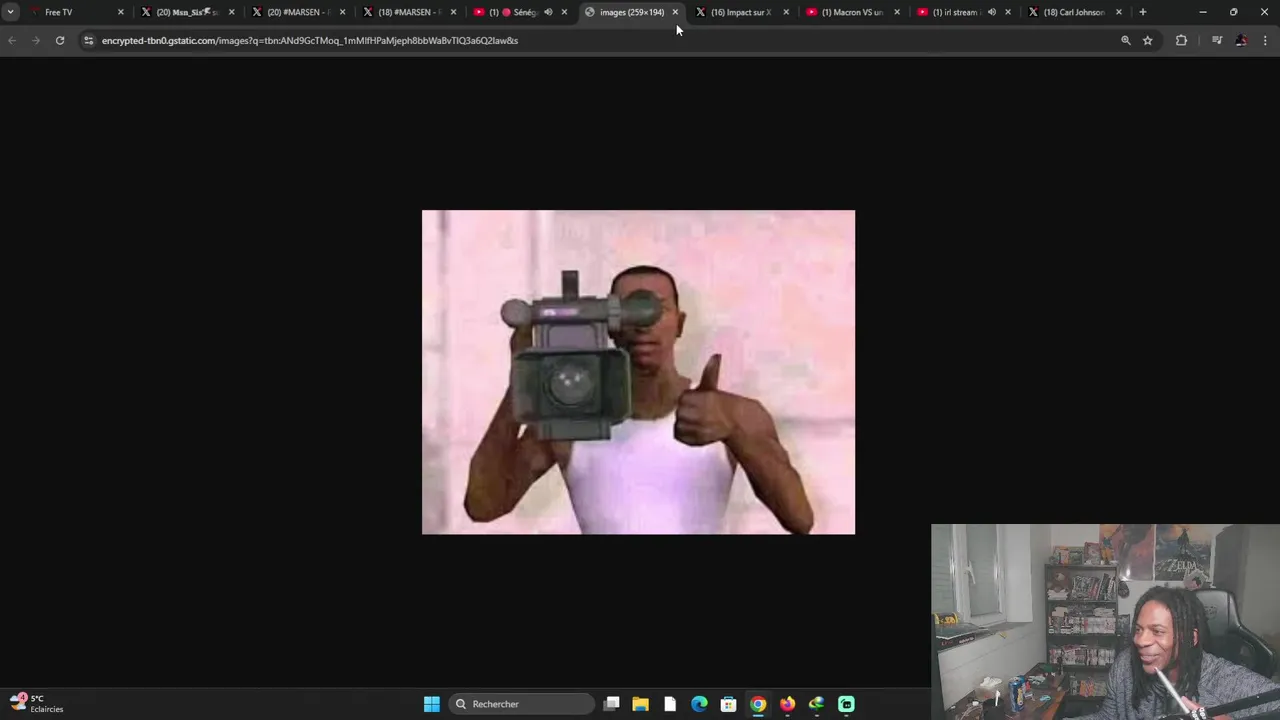The image size is (1280, 720).
Task: Open the tab search dropdown arrow
Action: 10,12
